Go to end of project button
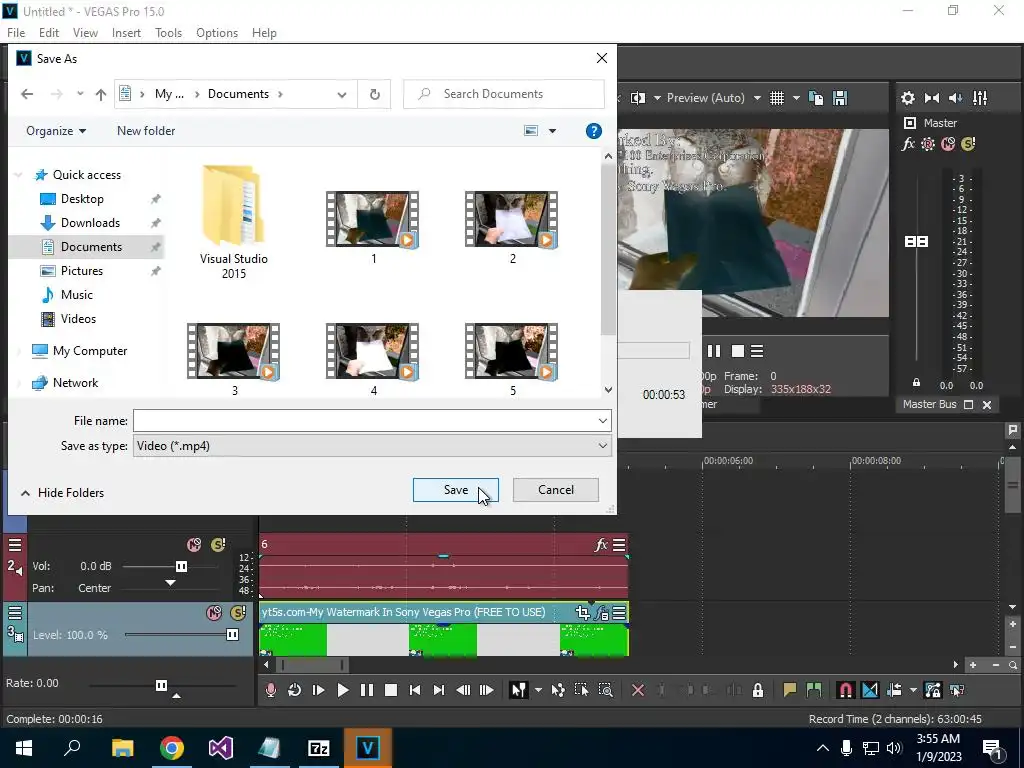 pyautogui.click(x=439, y=690)
